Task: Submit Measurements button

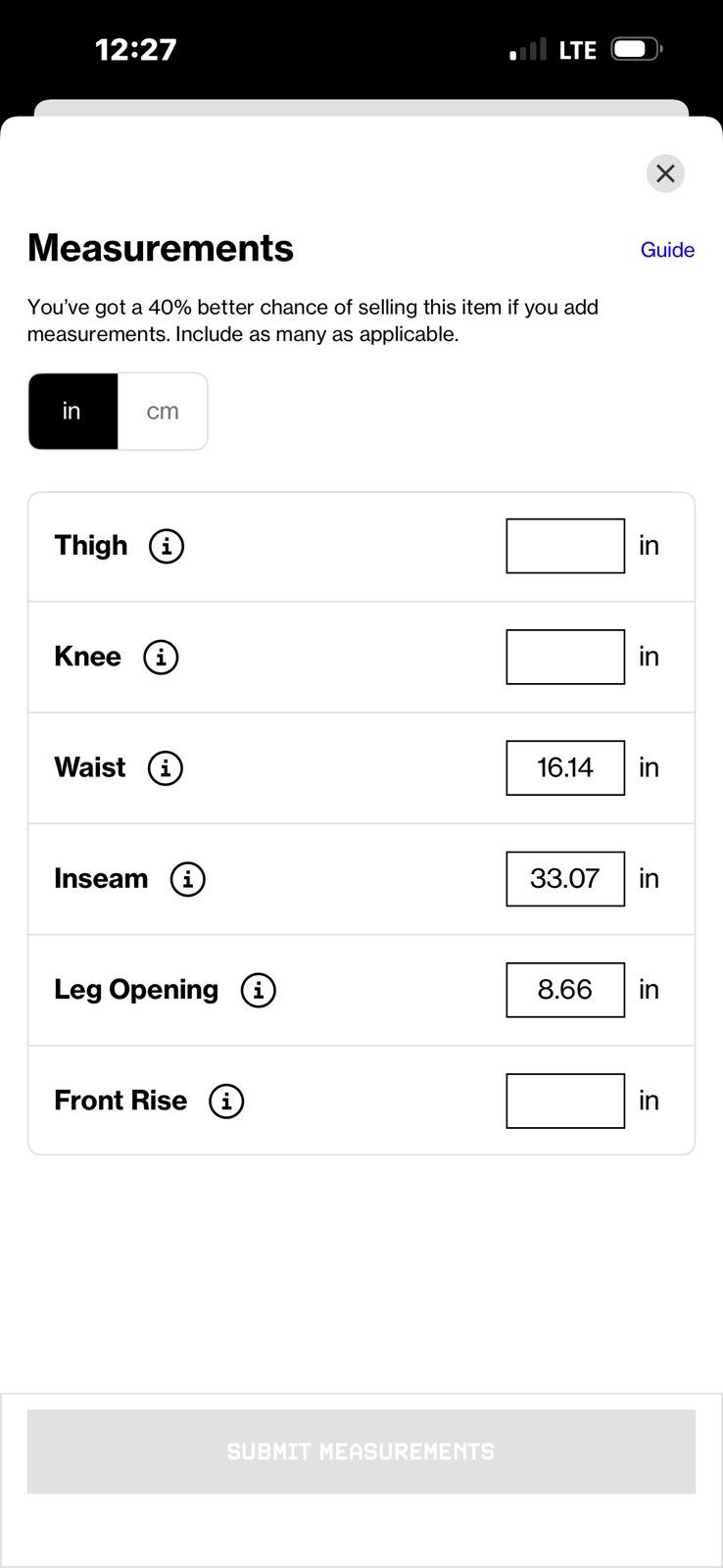Action: click(361, 1451)
